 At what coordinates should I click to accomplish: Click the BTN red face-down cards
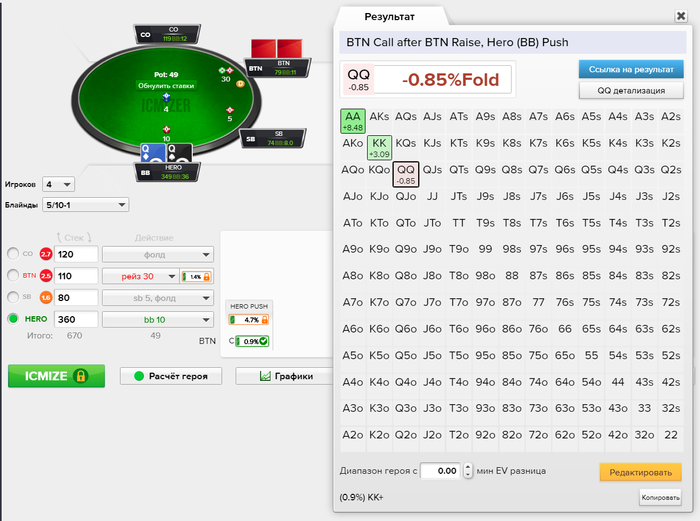click(x=277, y=48)
